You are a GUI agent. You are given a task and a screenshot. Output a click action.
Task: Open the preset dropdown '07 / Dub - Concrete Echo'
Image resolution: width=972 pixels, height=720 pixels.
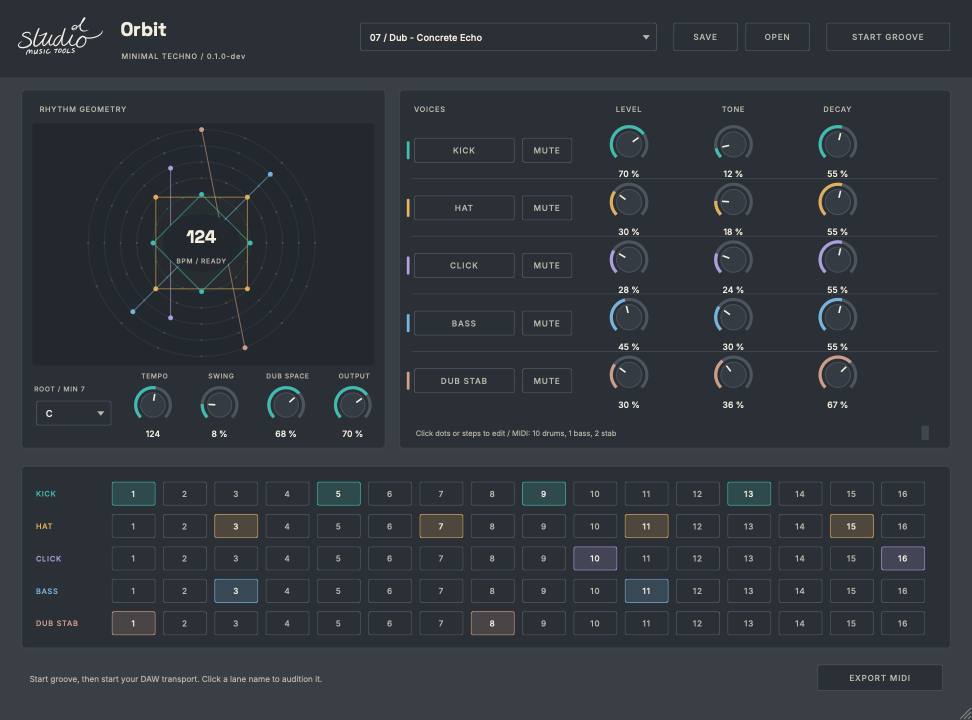tap(508, 37)
